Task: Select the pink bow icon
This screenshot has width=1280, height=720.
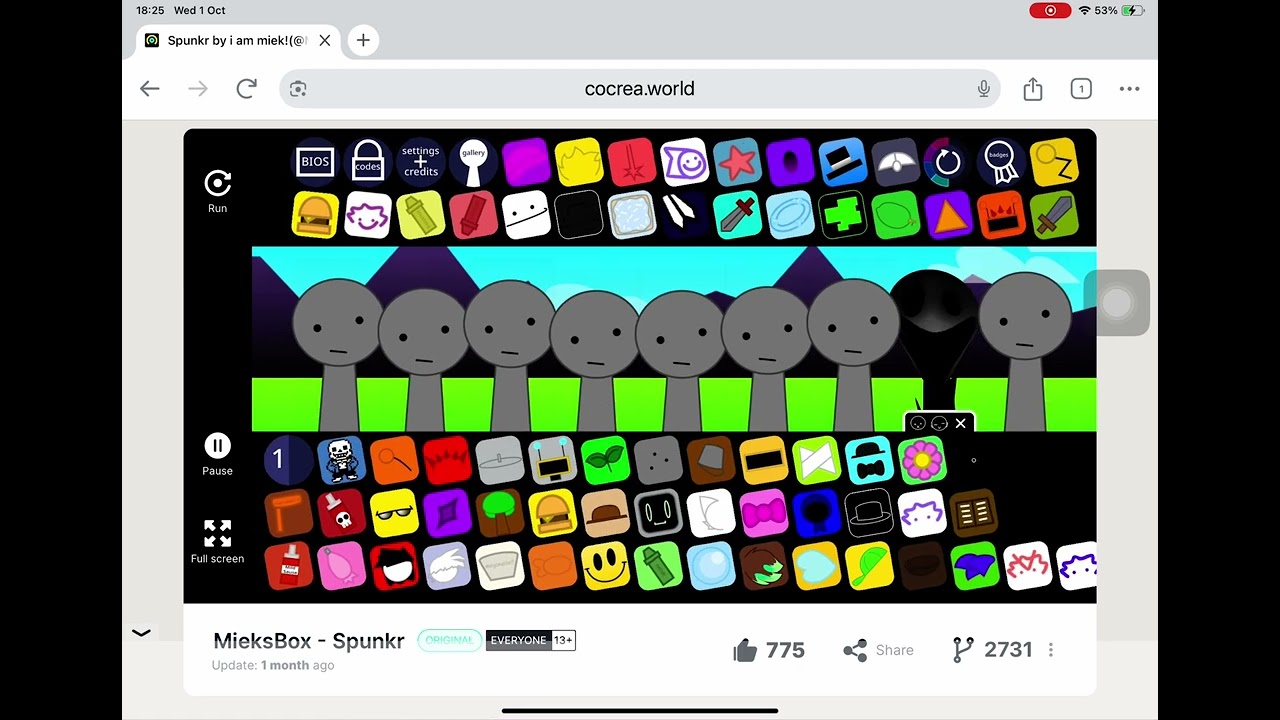Action: 763,513
